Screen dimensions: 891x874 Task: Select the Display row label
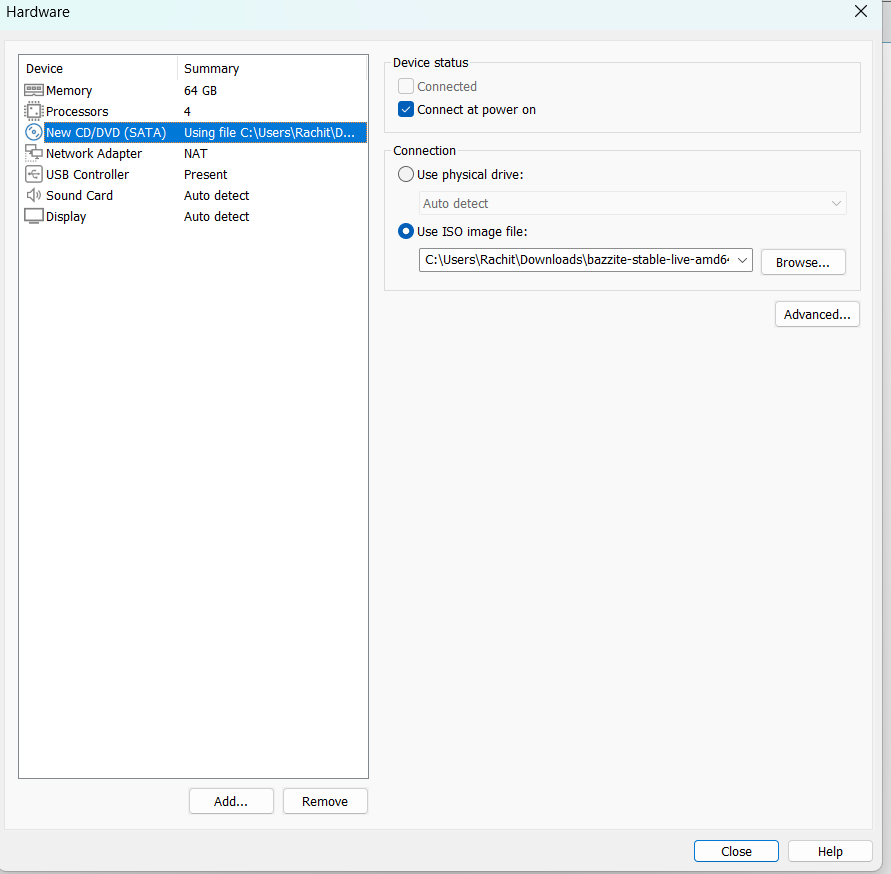pyautogui.click(x=66, y=217)
